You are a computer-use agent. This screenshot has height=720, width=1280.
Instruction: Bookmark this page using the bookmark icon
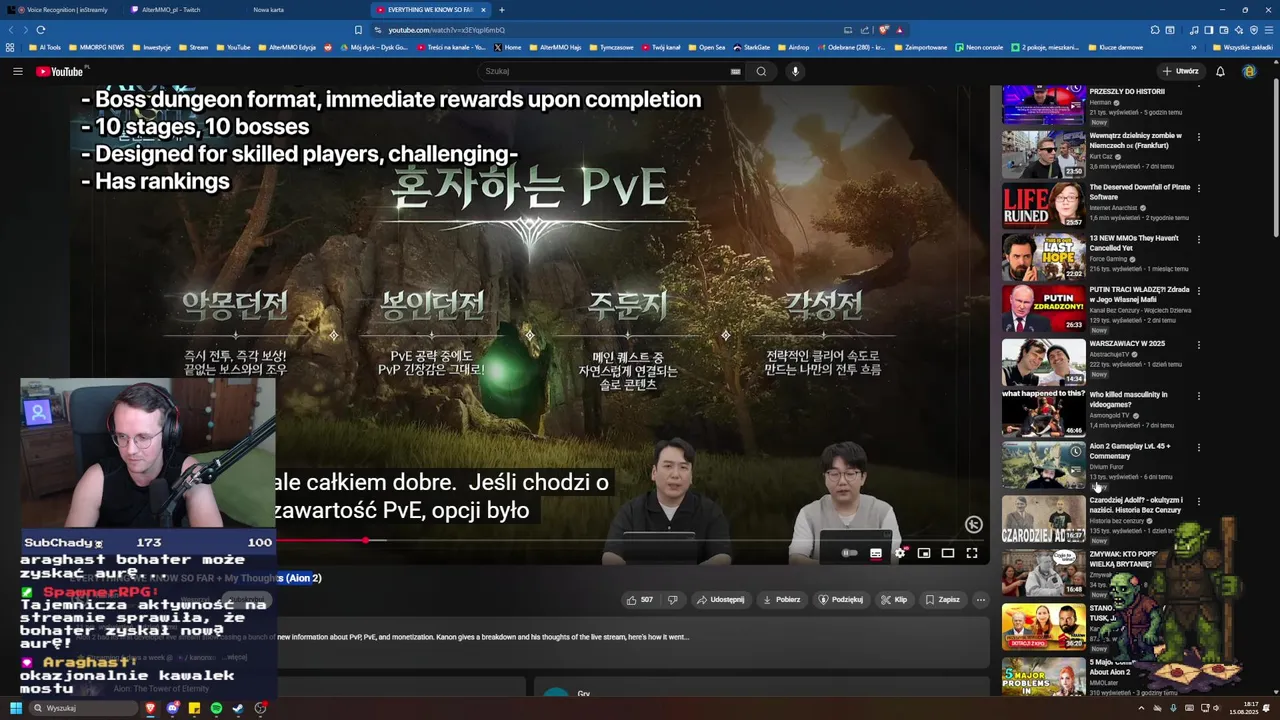click(x=358, y=30)
